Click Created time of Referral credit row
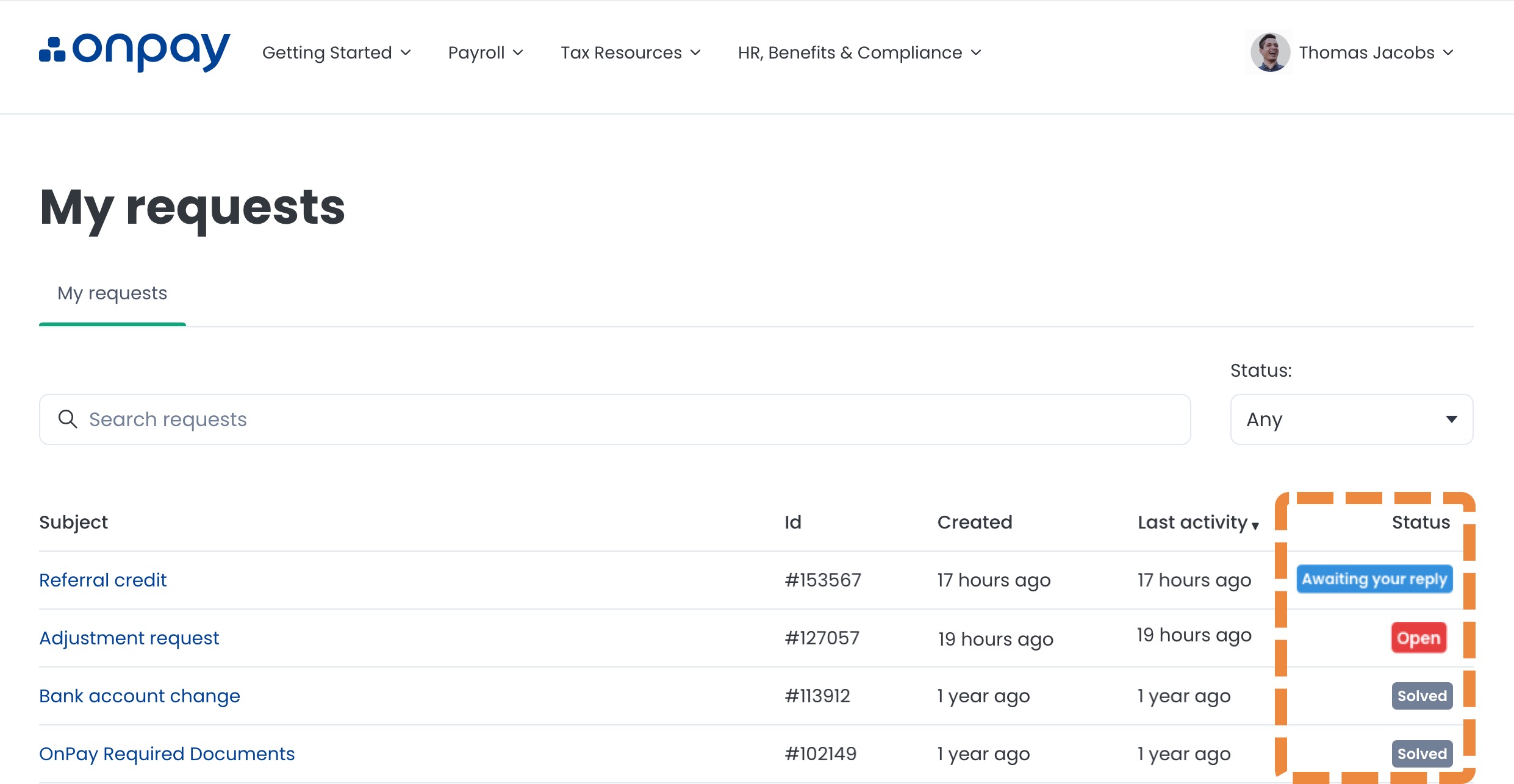 tap(994, 580)
